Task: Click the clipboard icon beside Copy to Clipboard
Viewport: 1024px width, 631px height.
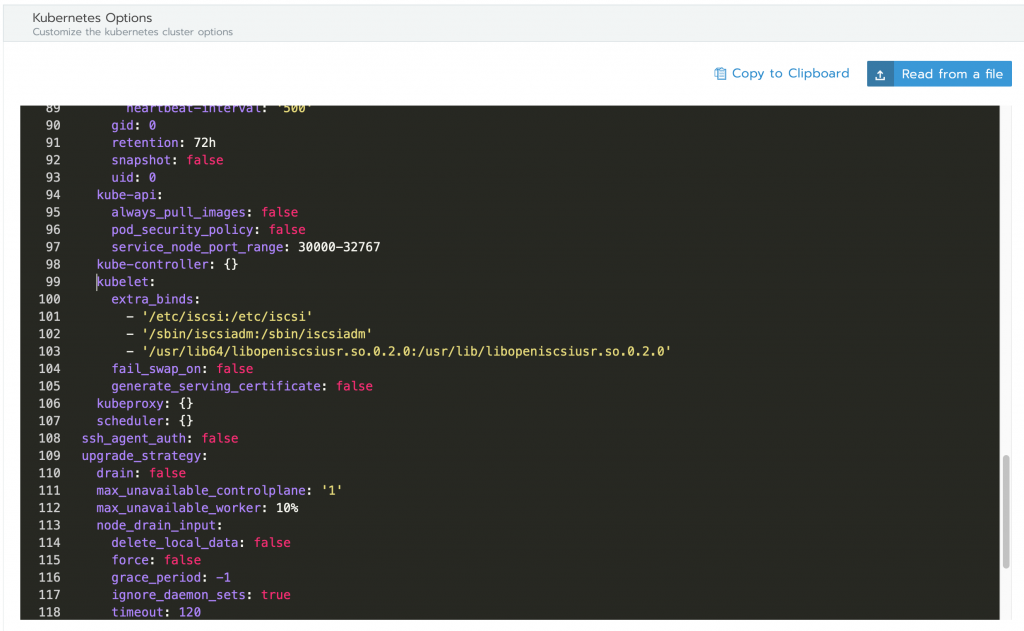Action: (720, 74)
